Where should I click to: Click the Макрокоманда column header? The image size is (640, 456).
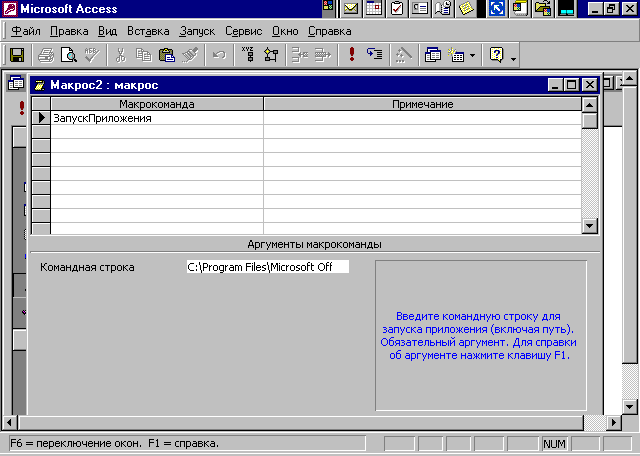coord(157,104)
